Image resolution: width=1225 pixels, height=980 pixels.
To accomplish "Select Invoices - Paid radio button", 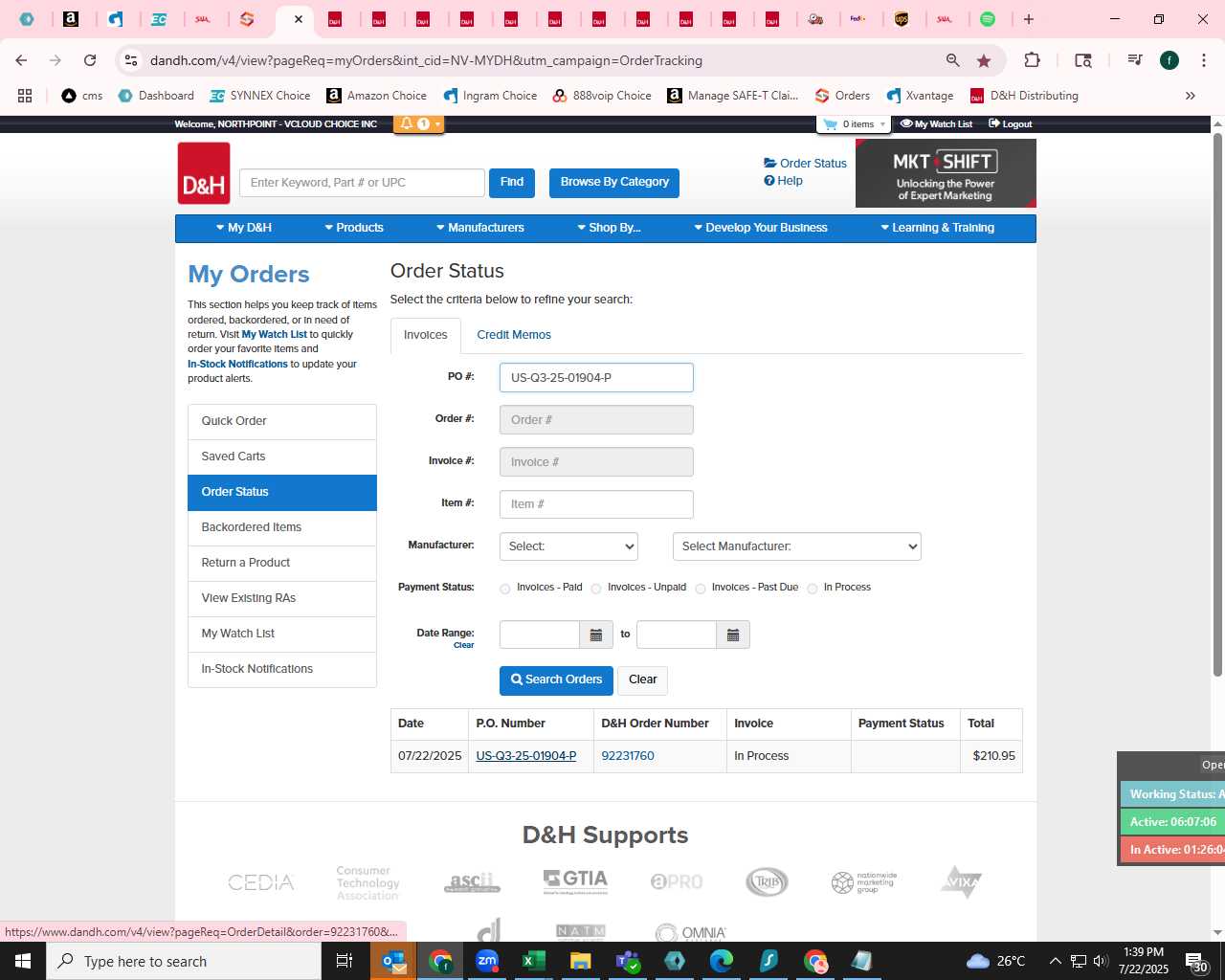I will click(x=505, y=589).
